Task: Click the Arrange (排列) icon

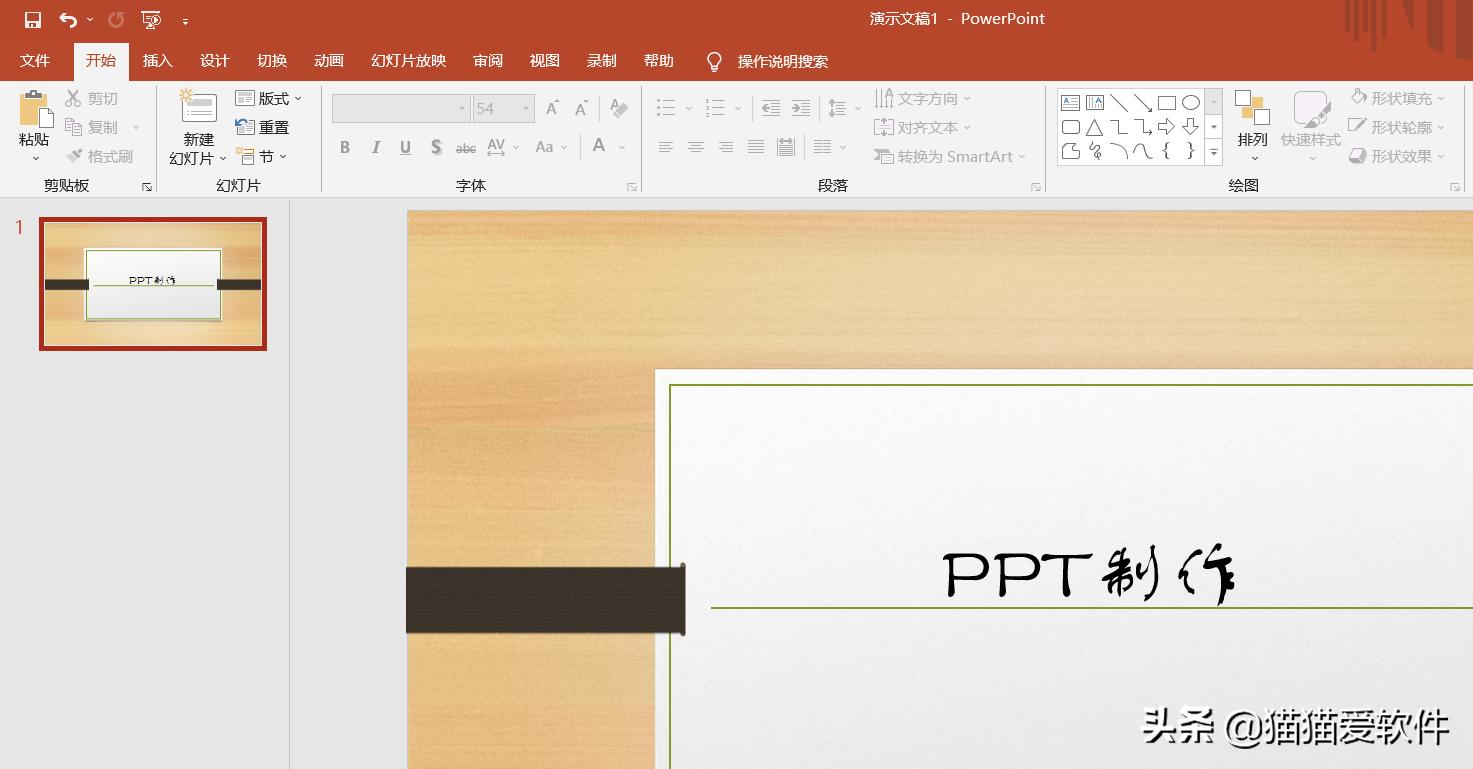Action: pos(1252,109)
